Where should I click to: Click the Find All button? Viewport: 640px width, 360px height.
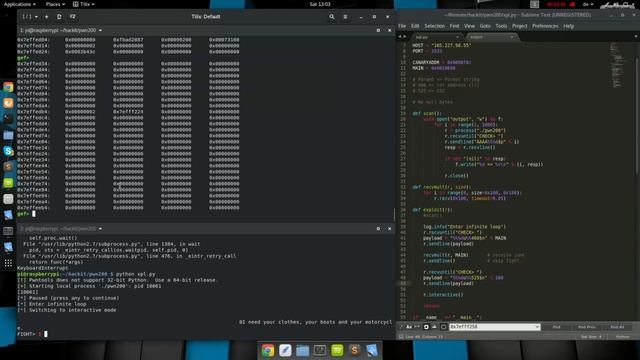click(617, 327)
